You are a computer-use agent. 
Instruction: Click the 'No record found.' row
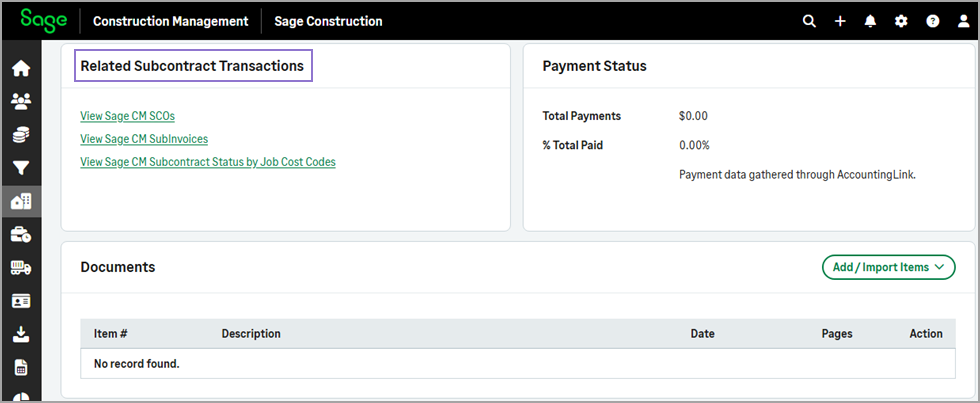[518, 363]
